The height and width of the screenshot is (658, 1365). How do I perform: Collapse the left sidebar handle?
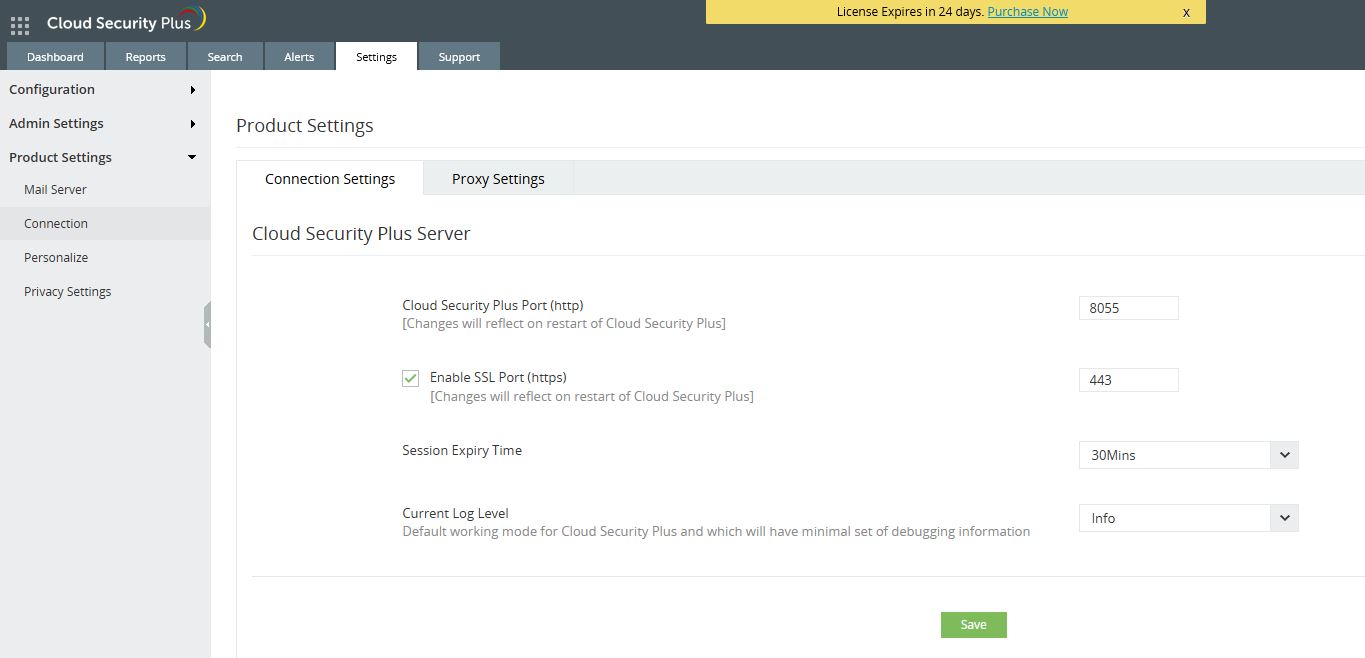[x=207, y=325]
